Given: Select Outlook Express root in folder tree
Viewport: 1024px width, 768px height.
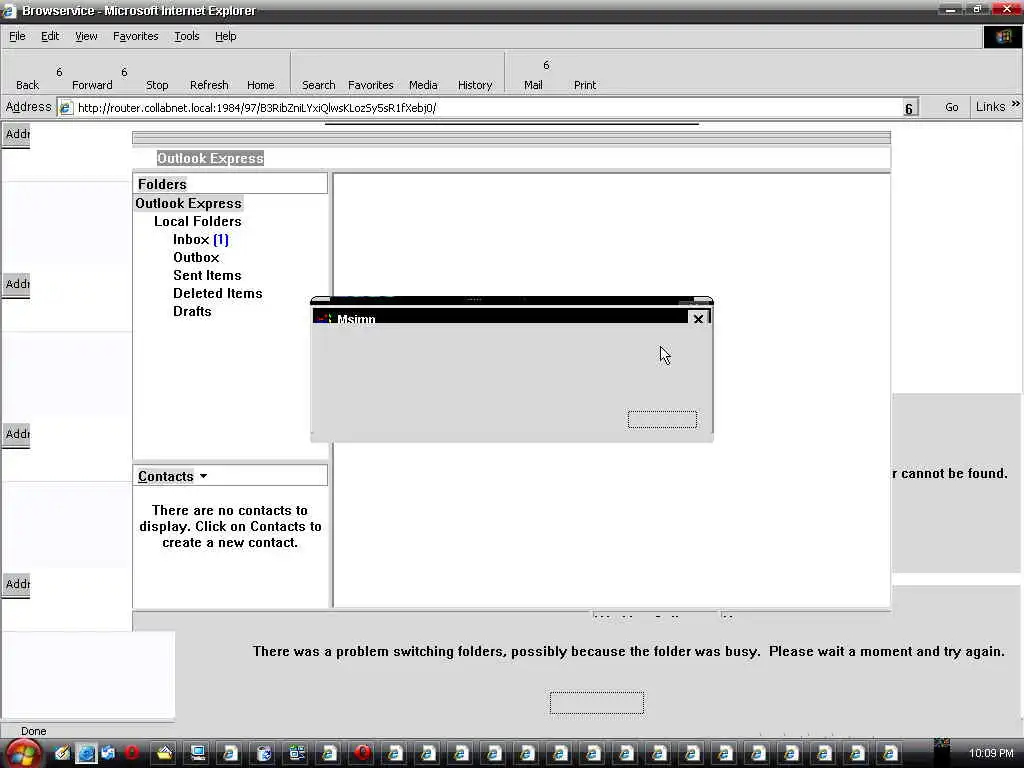Looking at the screenshot, I should [189, 203].
